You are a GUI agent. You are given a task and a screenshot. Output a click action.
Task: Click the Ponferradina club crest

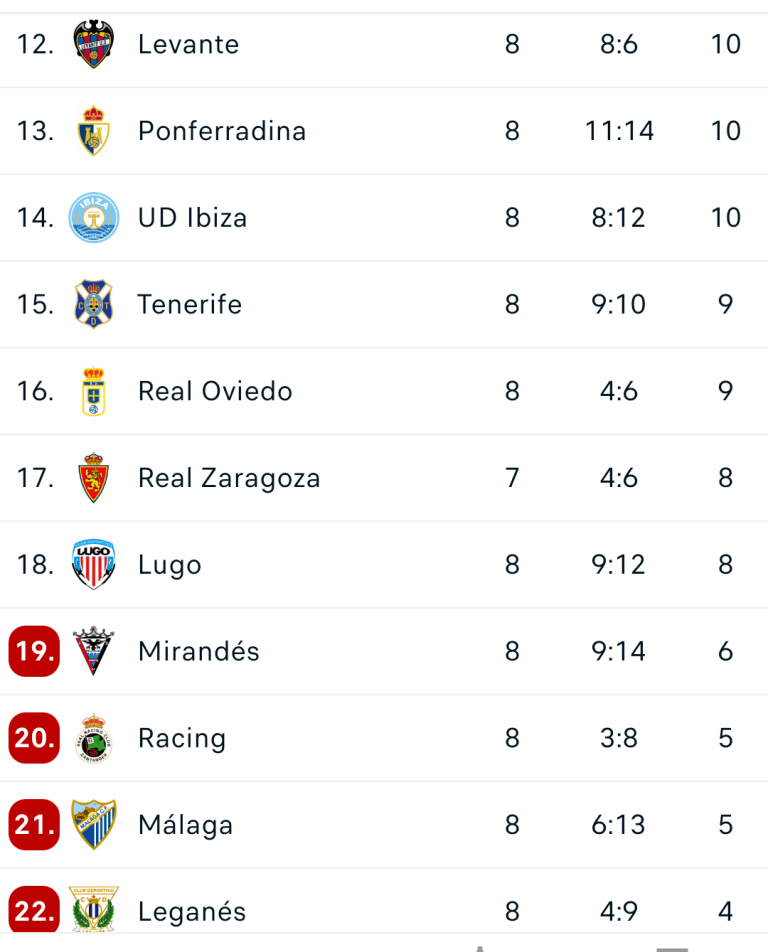tap(94, 131)
